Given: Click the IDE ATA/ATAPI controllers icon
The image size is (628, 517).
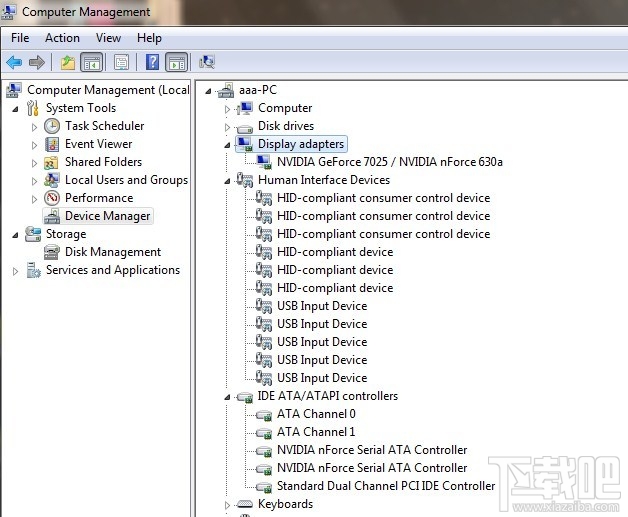Looking at the screenshot, I should (245, 396).
